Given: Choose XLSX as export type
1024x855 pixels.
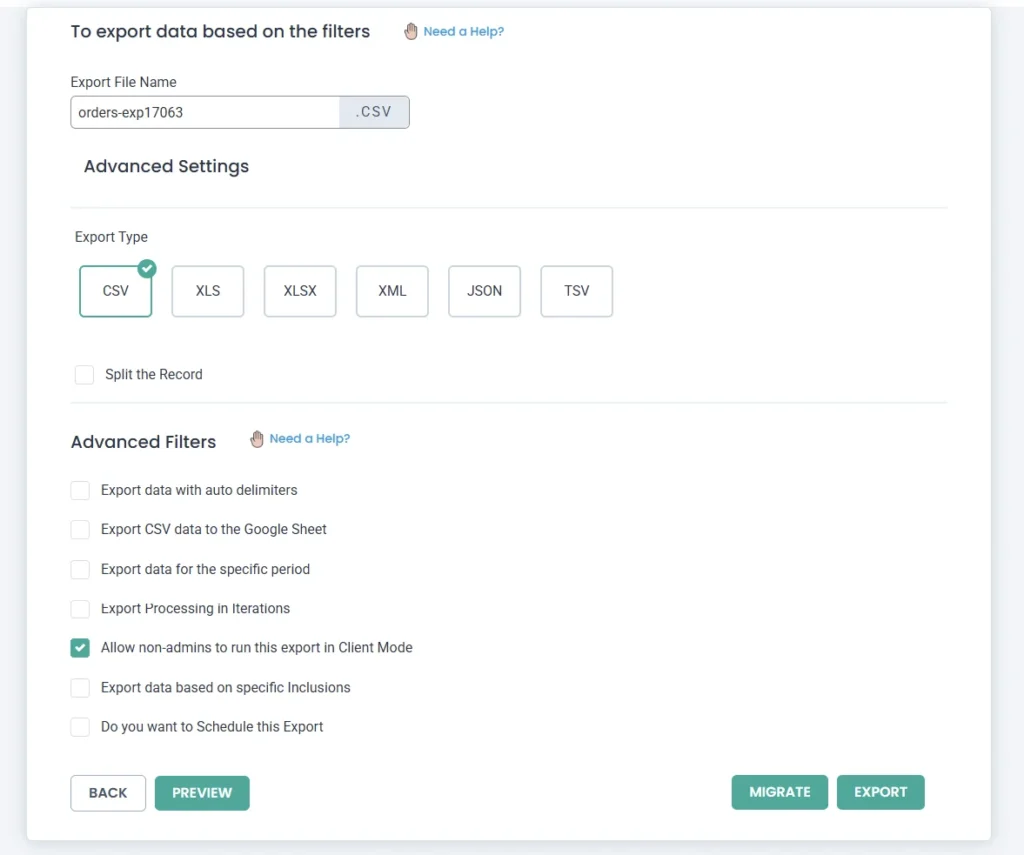Looking at the screenshot, I should (300, 291).
